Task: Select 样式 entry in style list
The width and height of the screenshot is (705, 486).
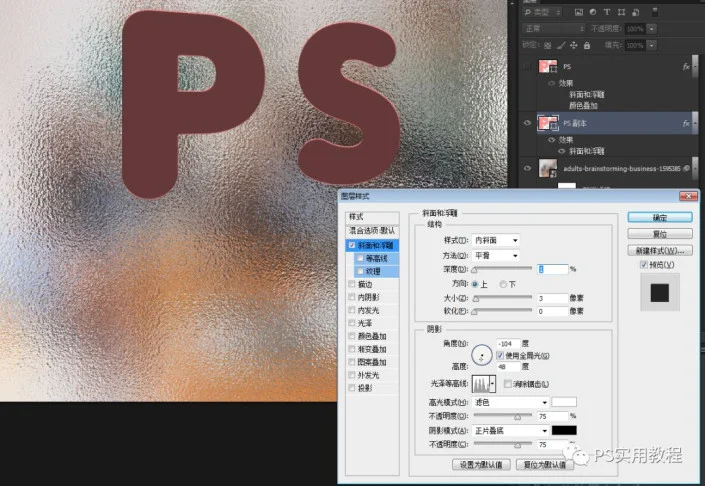Action: click(372, 217)
